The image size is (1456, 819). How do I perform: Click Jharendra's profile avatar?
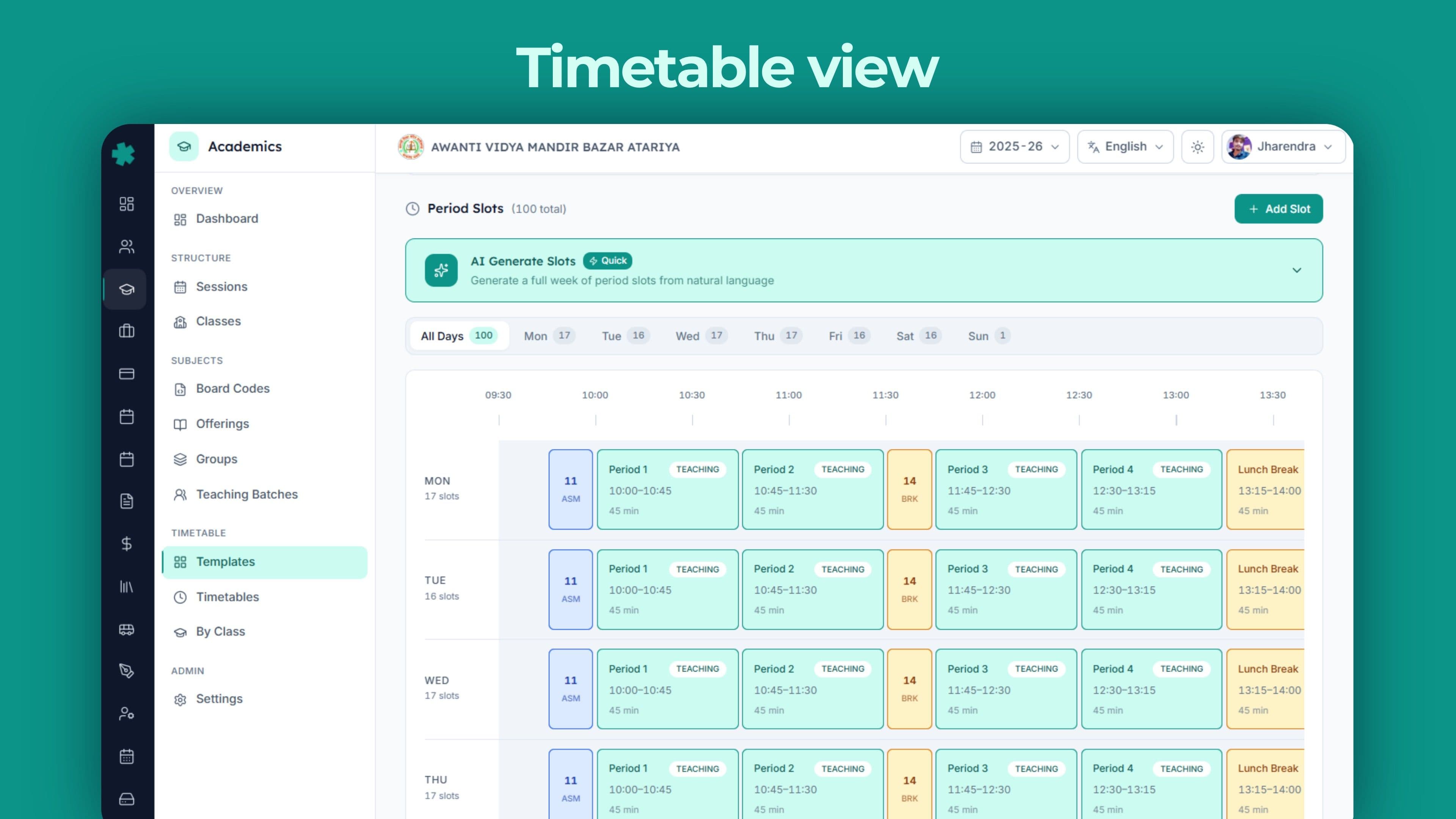(1239, 147)
